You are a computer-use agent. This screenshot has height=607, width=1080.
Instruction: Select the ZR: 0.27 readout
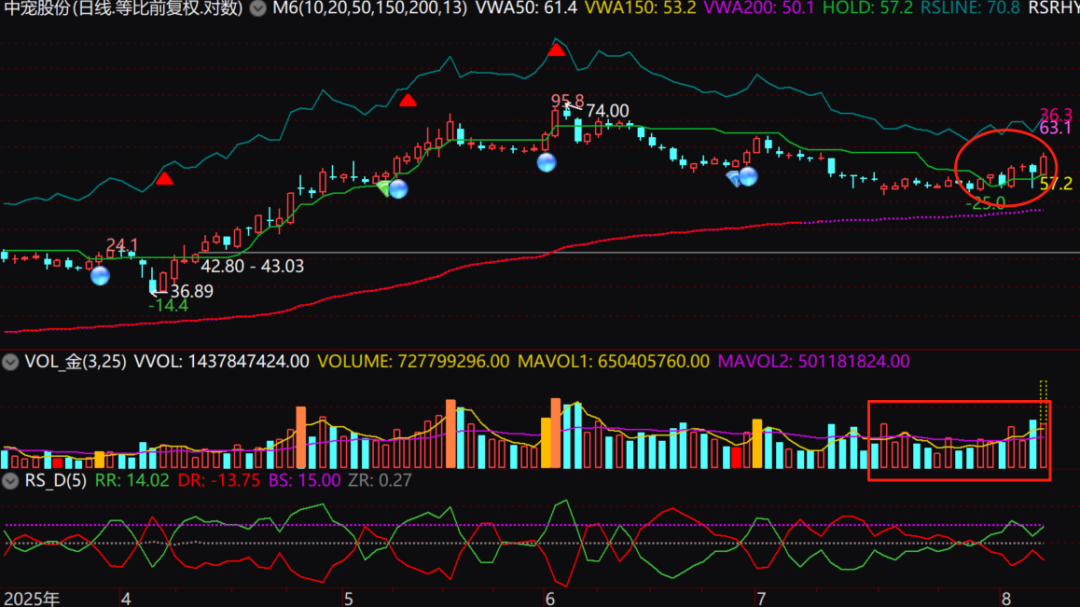coord(380,480)
